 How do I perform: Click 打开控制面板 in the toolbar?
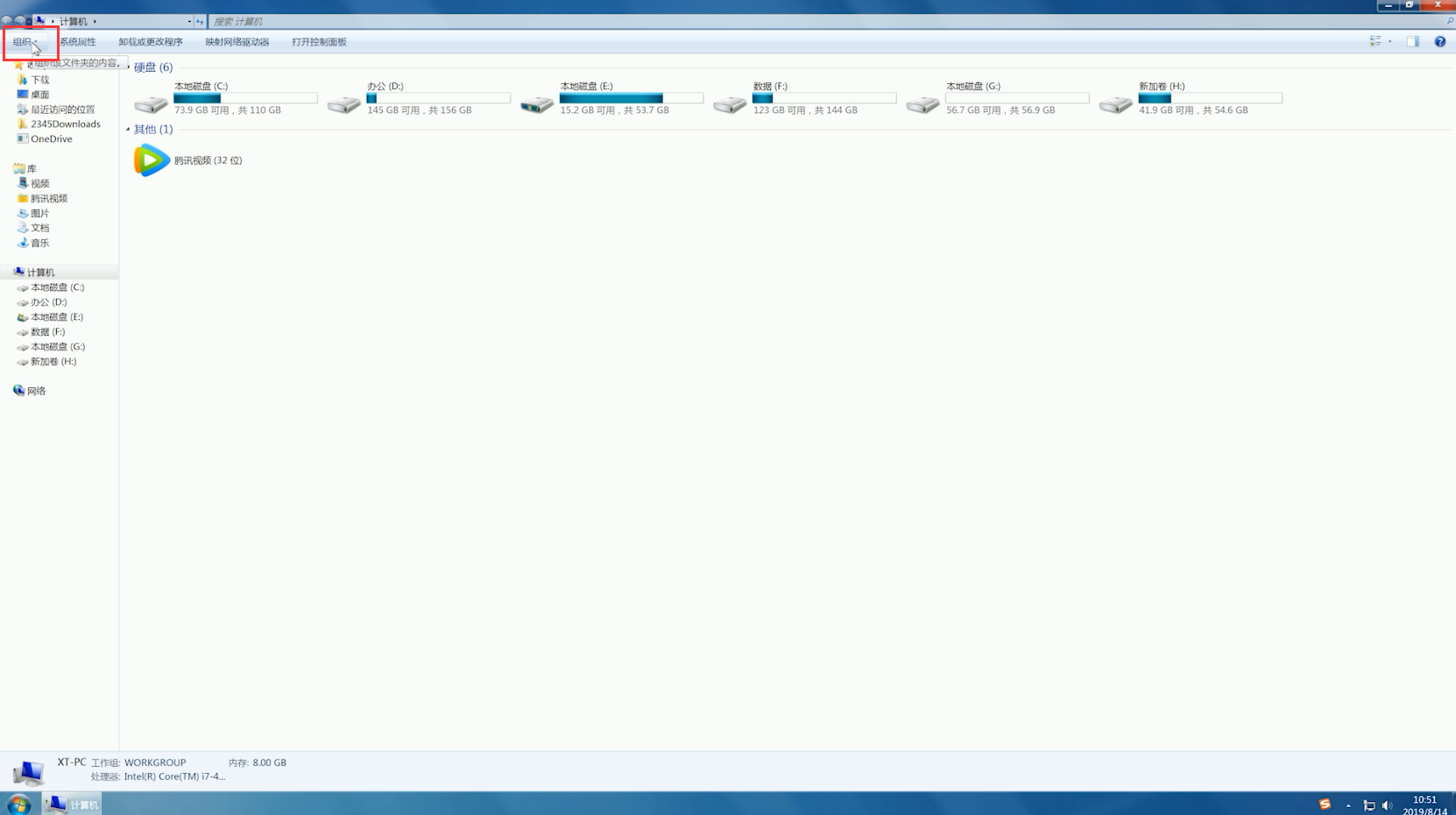point(319,41)
